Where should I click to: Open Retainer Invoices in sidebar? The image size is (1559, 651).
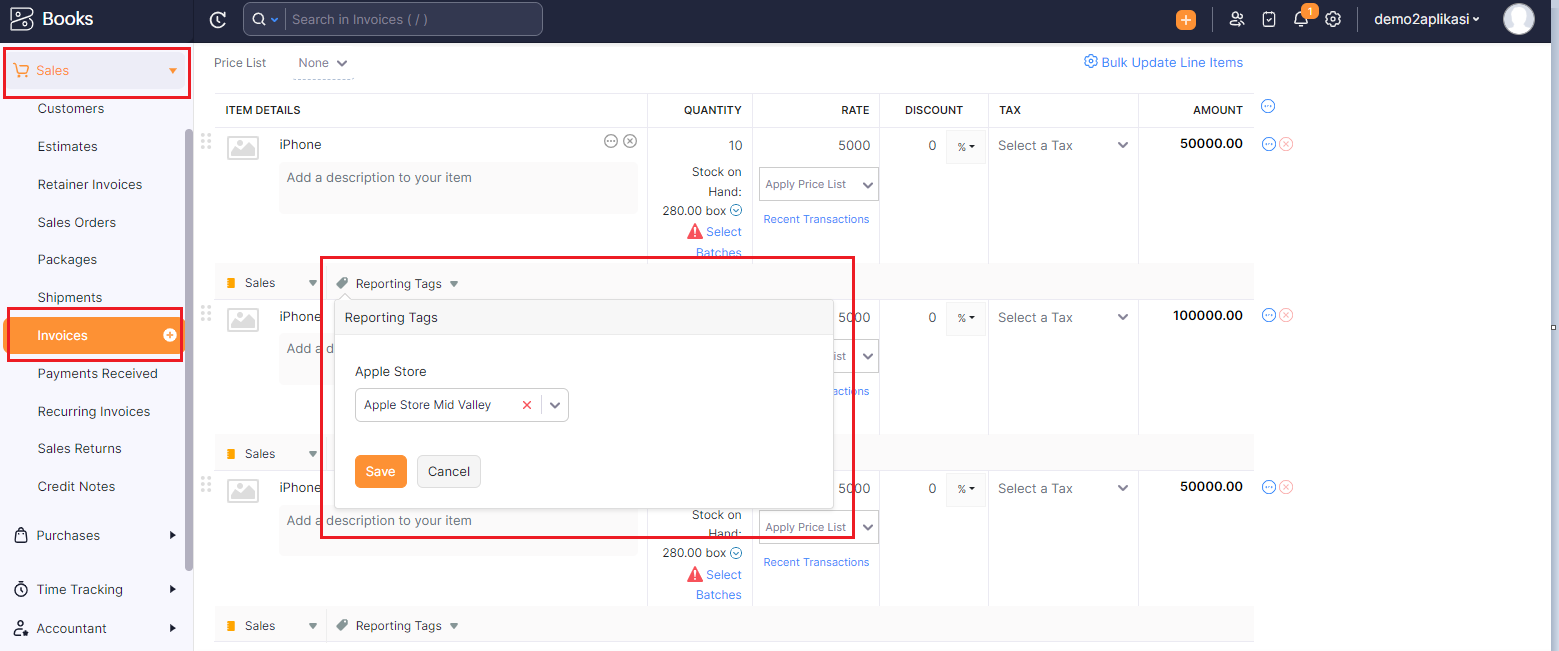[90, 185]
